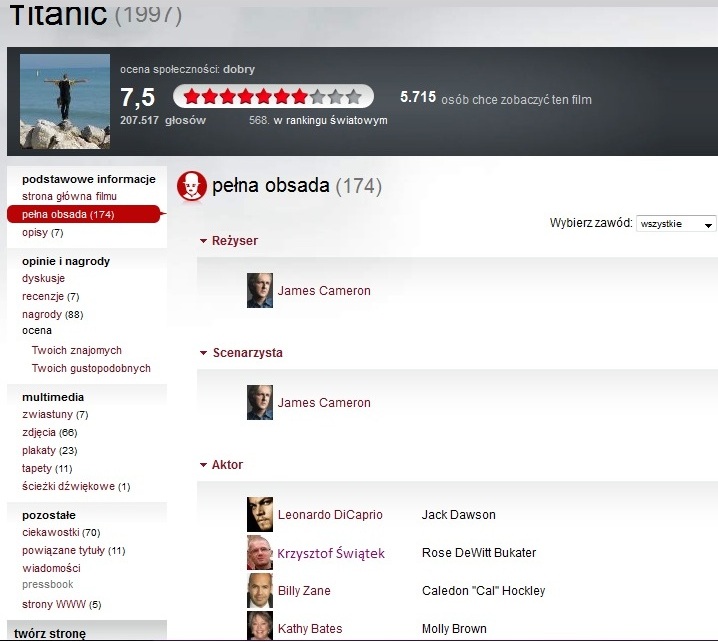Open 'dyskusje' in sidebar
Screen dimensions: 718x642
coord(44,278)
